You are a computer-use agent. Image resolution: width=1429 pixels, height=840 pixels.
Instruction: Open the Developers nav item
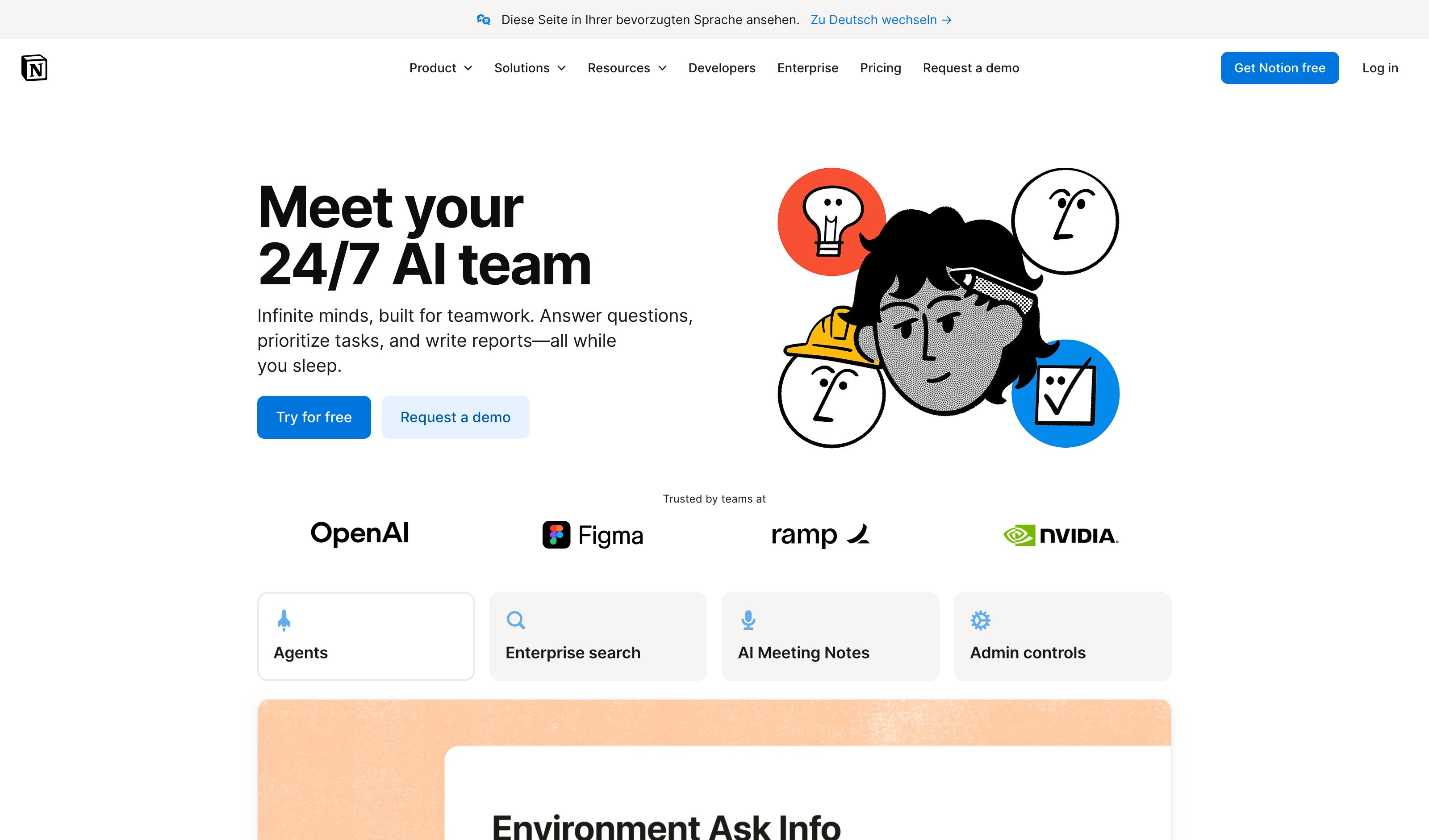click(x=722, y=68)
